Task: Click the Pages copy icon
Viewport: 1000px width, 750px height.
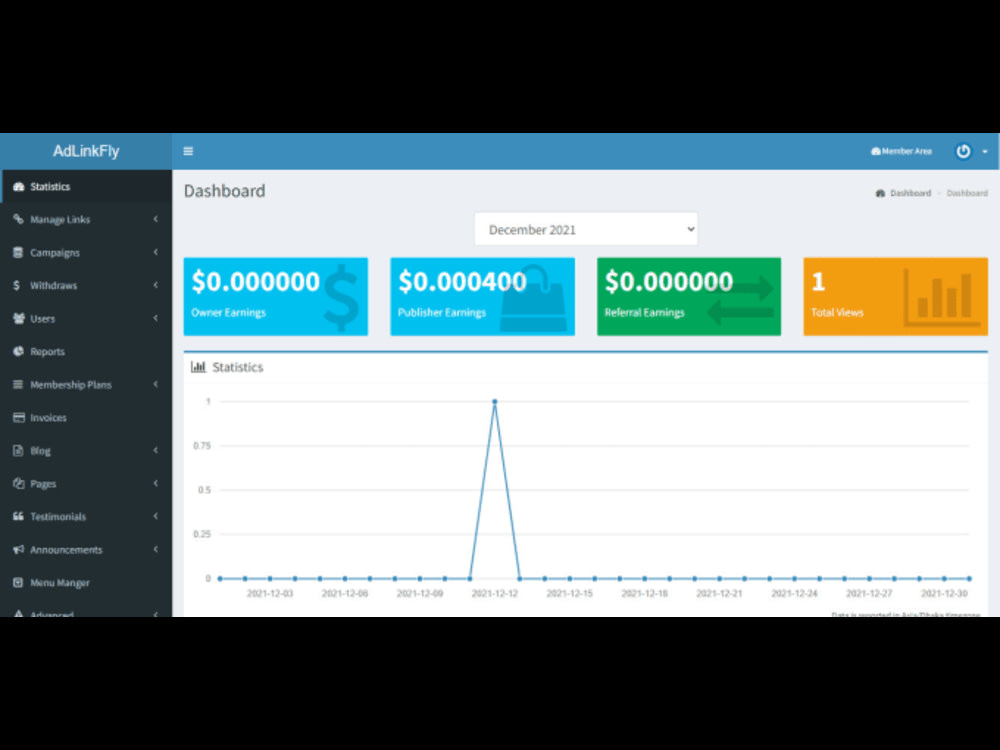Action: (18, 483)
